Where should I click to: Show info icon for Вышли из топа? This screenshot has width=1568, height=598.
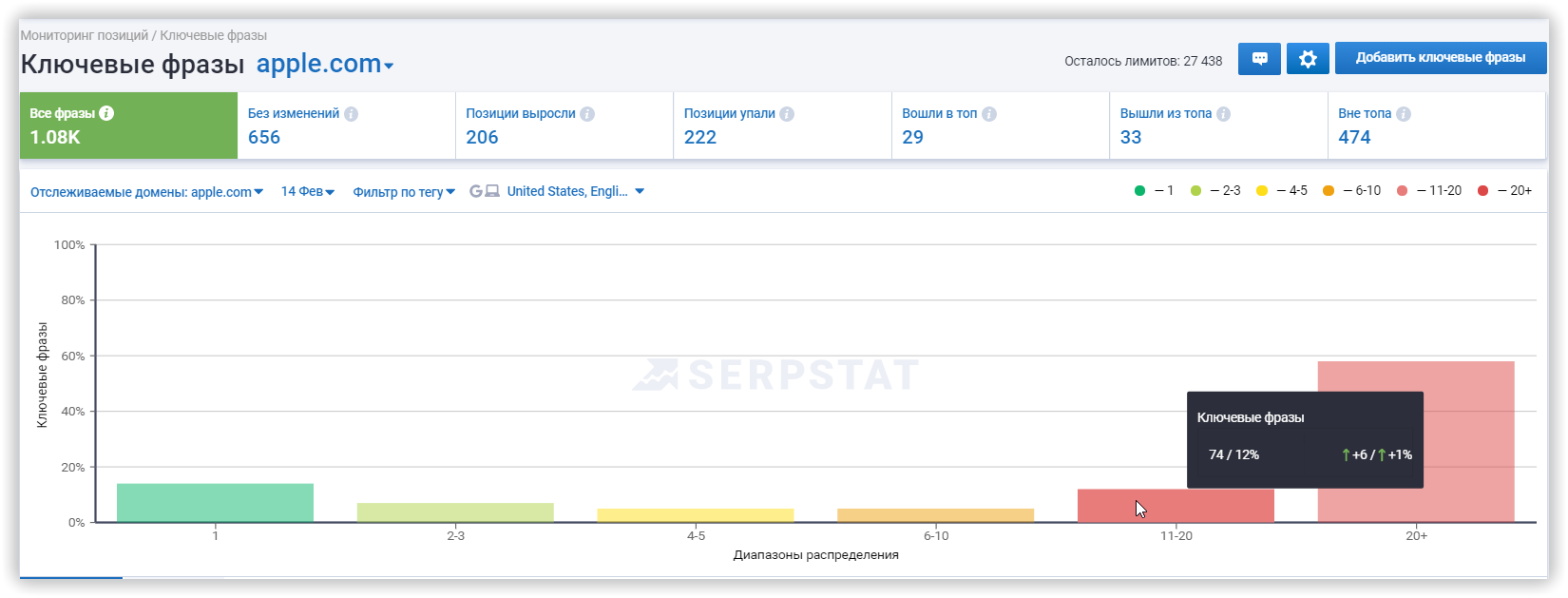pos(1223,114)
